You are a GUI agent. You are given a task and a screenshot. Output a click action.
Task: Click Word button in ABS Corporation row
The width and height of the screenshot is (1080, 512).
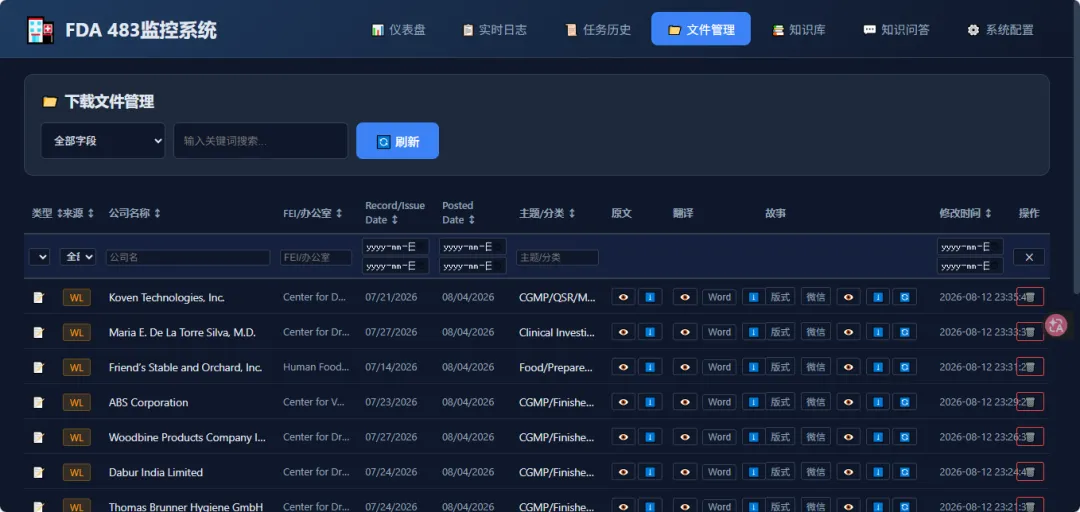point(719,402)
